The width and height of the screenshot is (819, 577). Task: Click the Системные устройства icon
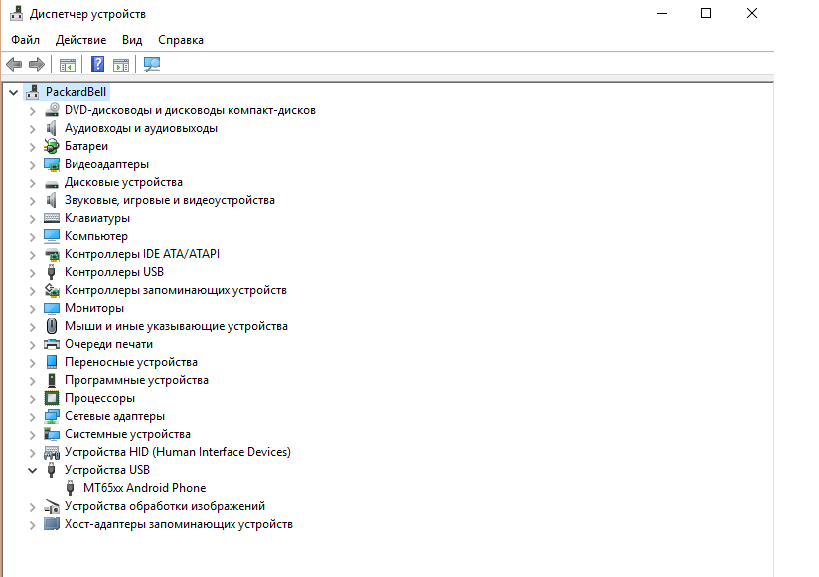tap(52, 434)
